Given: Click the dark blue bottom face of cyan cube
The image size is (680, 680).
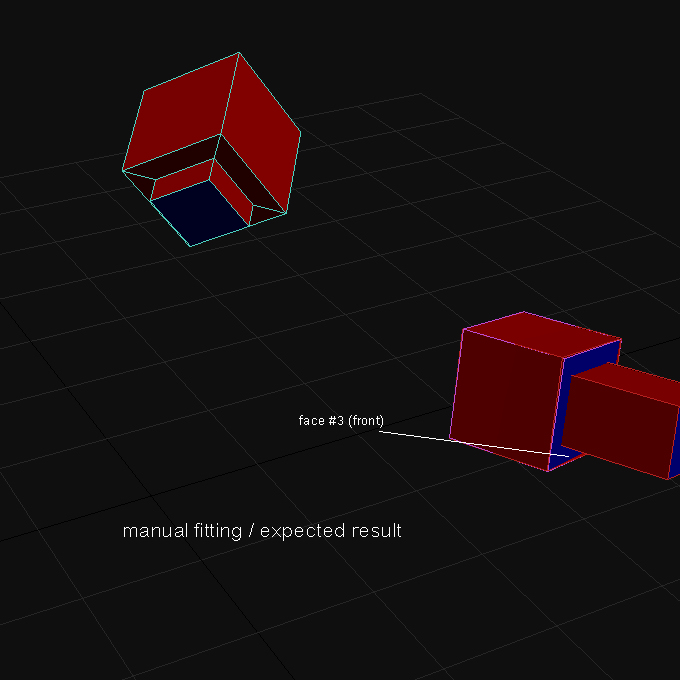Looking at the screenshot, I should [x=200, y=212].
